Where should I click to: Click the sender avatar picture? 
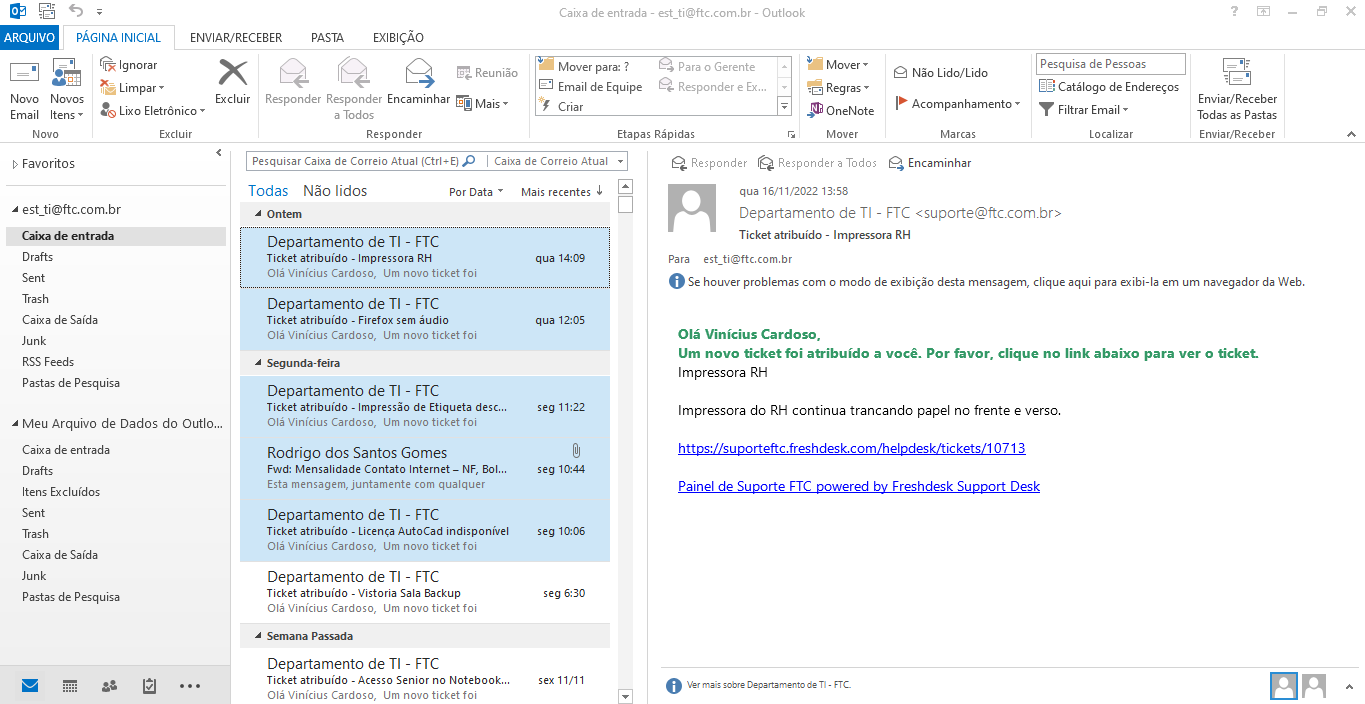tap(692, 208)
